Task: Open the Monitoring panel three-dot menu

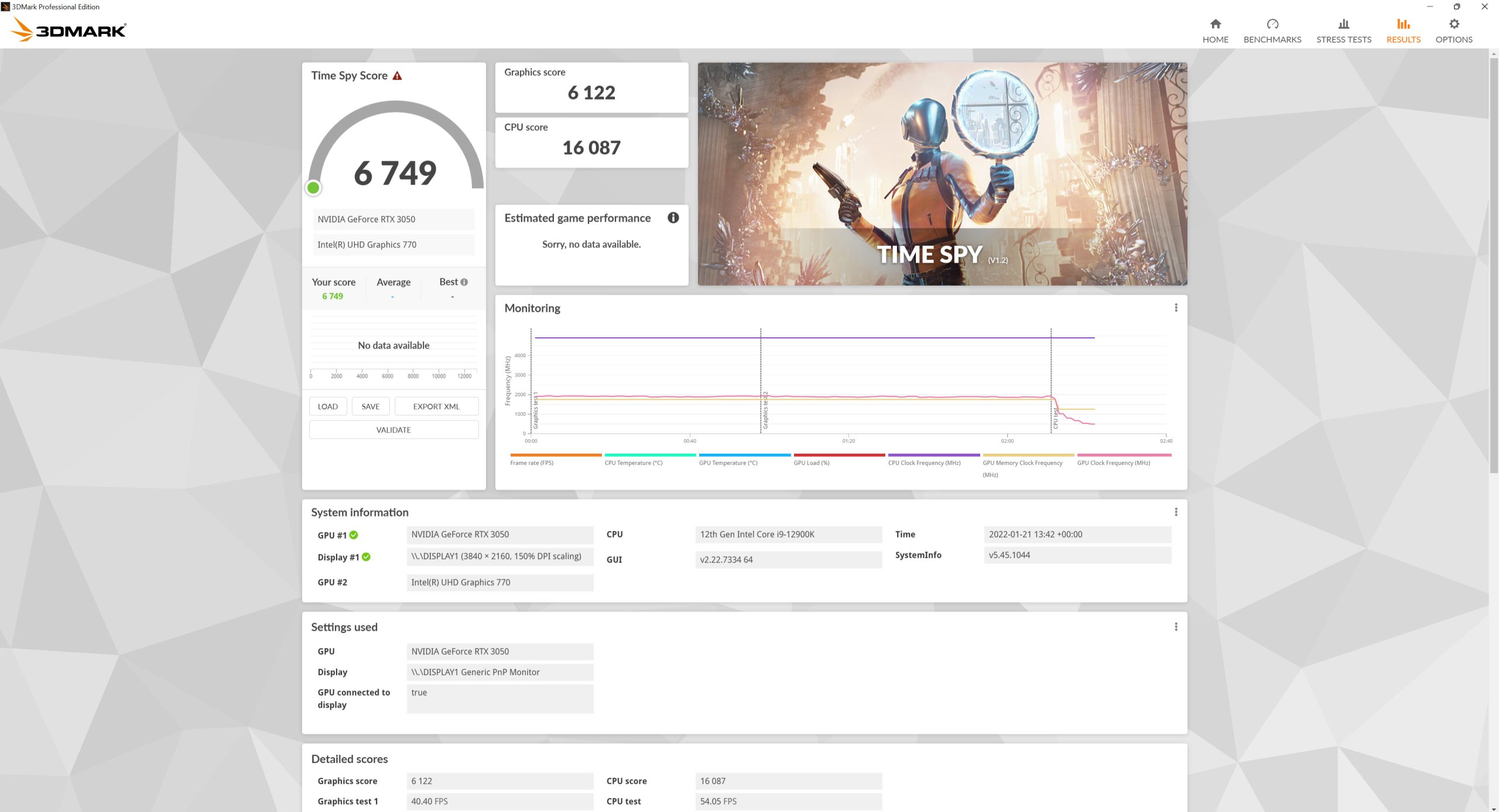Action: 1176,308
